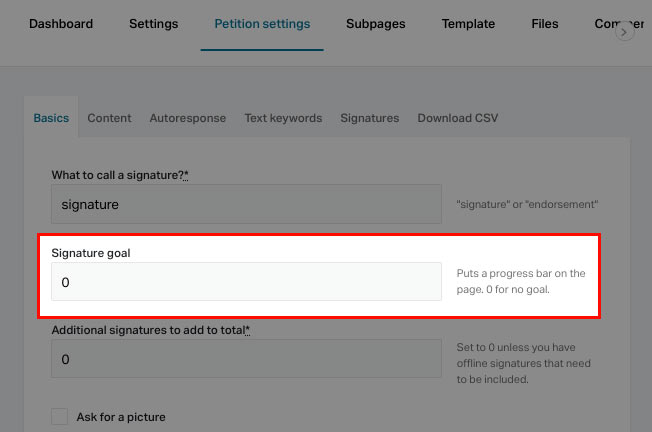Click the 'Additional signatures to add to total' label
This screenshot has height=432, width=652.
pos(149,330)
